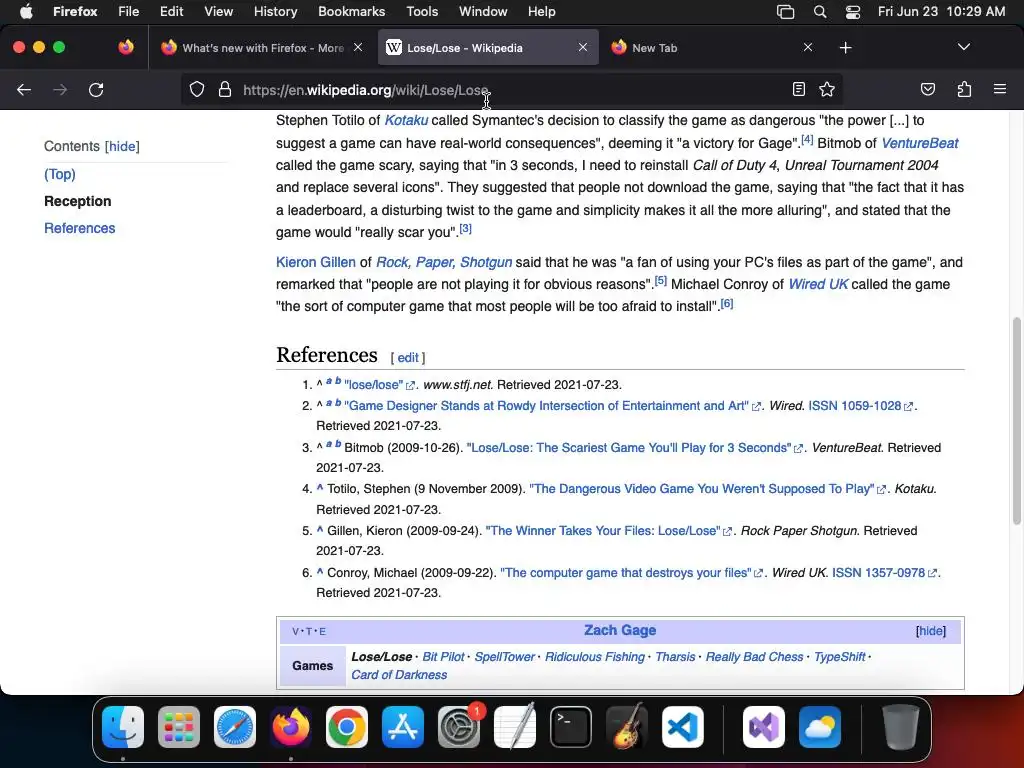
Task: Bookmark this page with star icon
Action: (x=827, y=89)
